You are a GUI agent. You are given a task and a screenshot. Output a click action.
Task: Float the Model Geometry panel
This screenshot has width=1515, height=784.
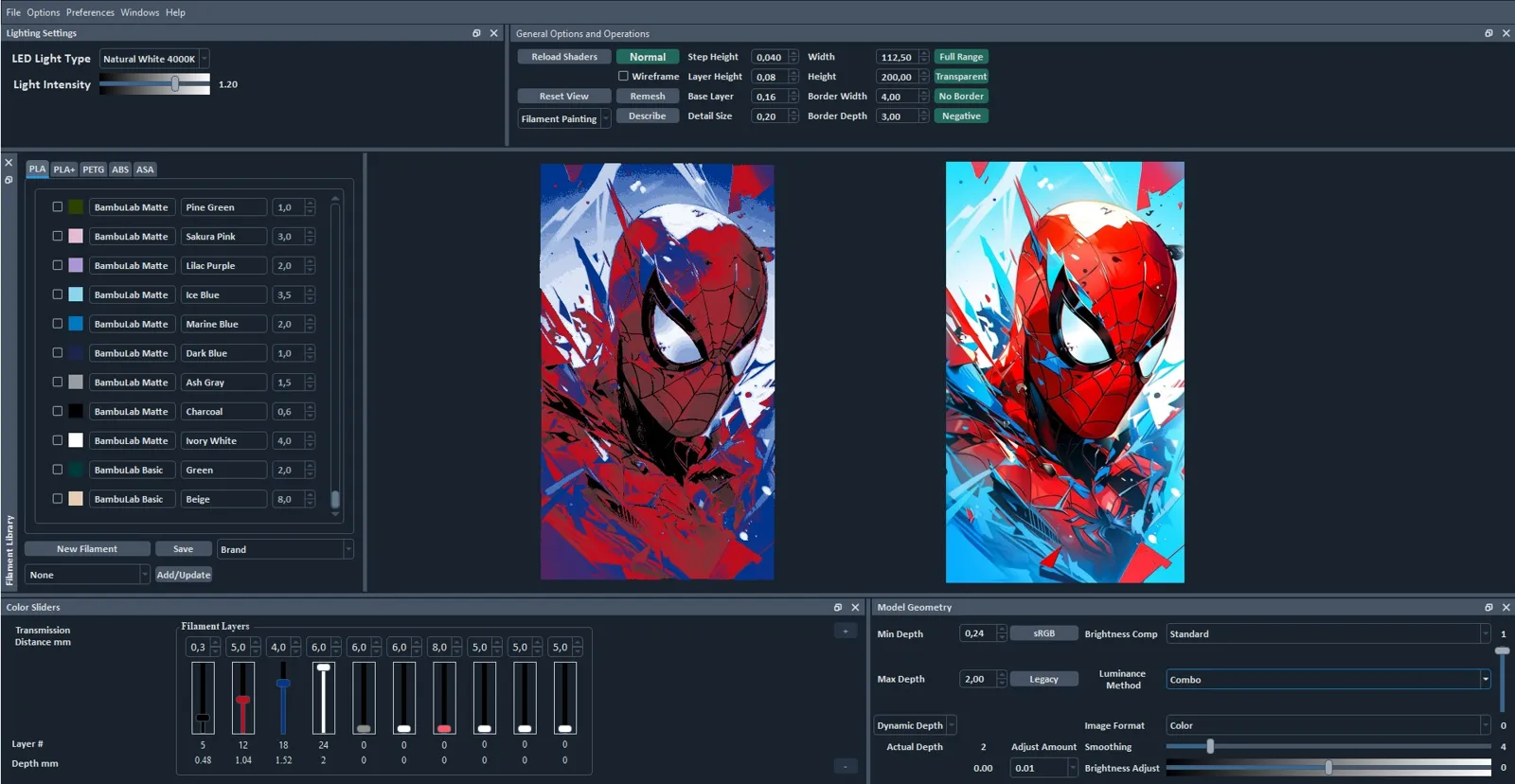coord(1488,607)
